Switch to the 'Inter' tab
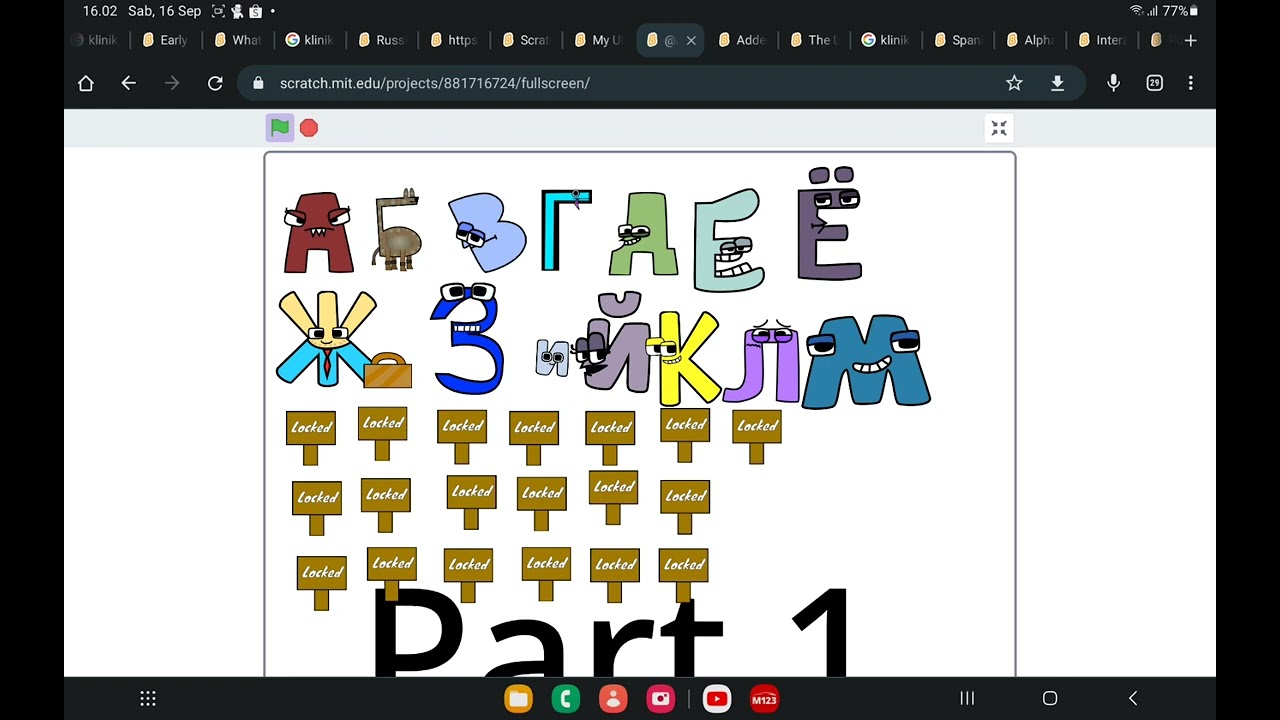This screenshot has width=1280, height=720. pyautogui.click(x=1101, y=41)
